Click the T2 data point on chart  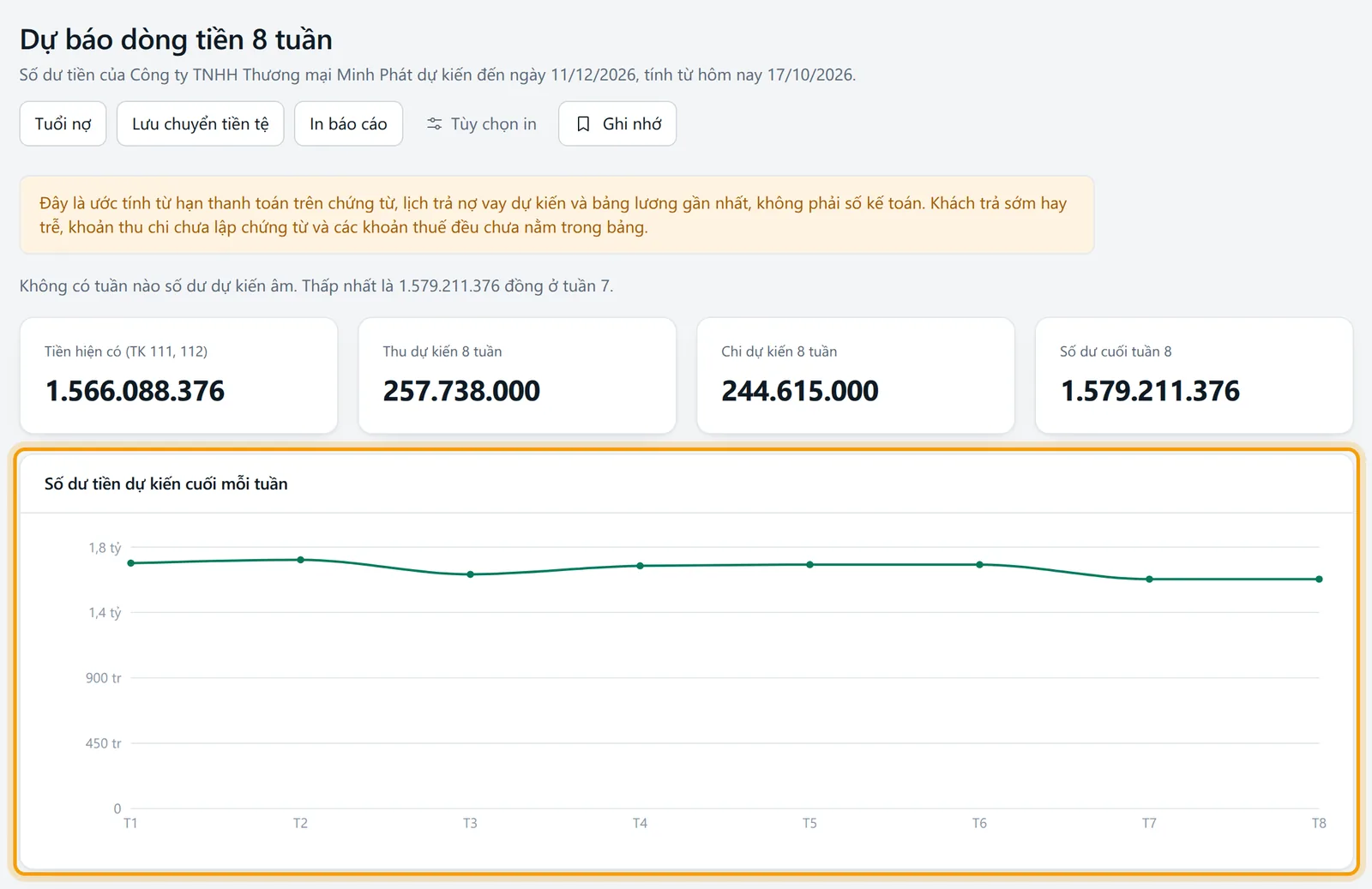coord(301,560)
